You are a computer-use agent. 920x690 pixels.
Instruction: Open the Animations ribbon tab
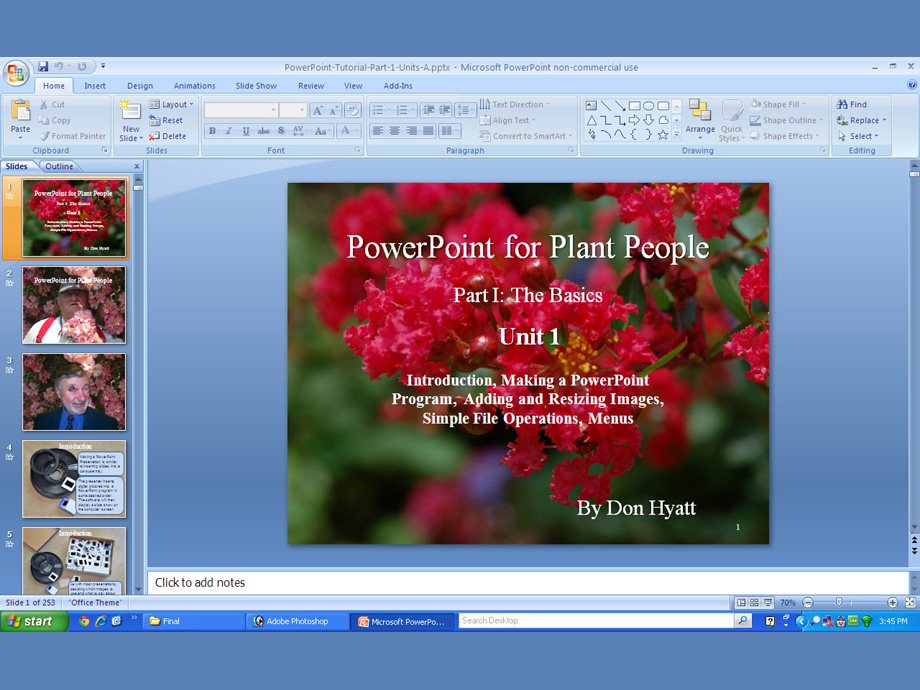point(194,86)
